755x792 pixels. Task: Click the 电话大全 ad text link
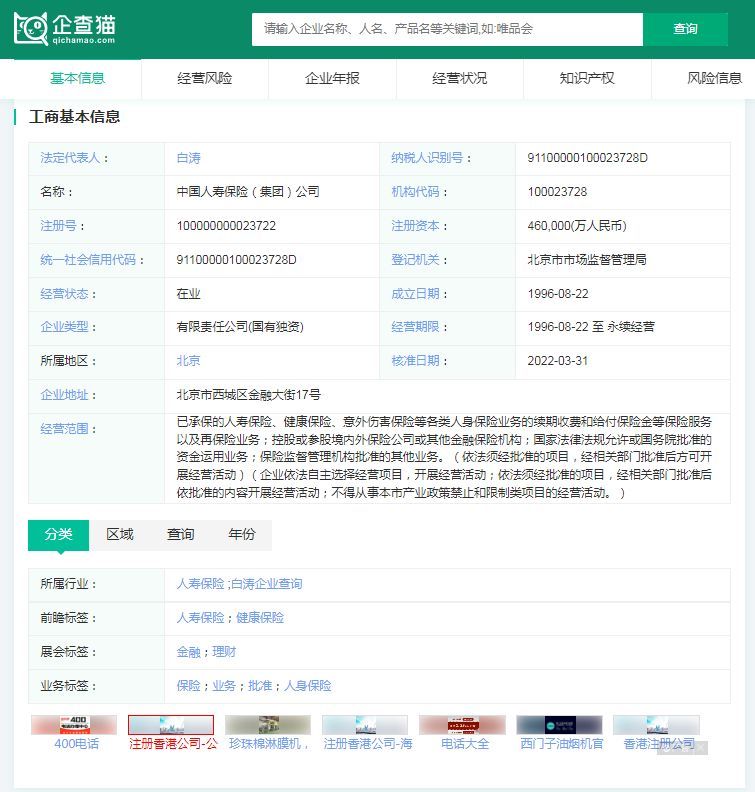465,744
